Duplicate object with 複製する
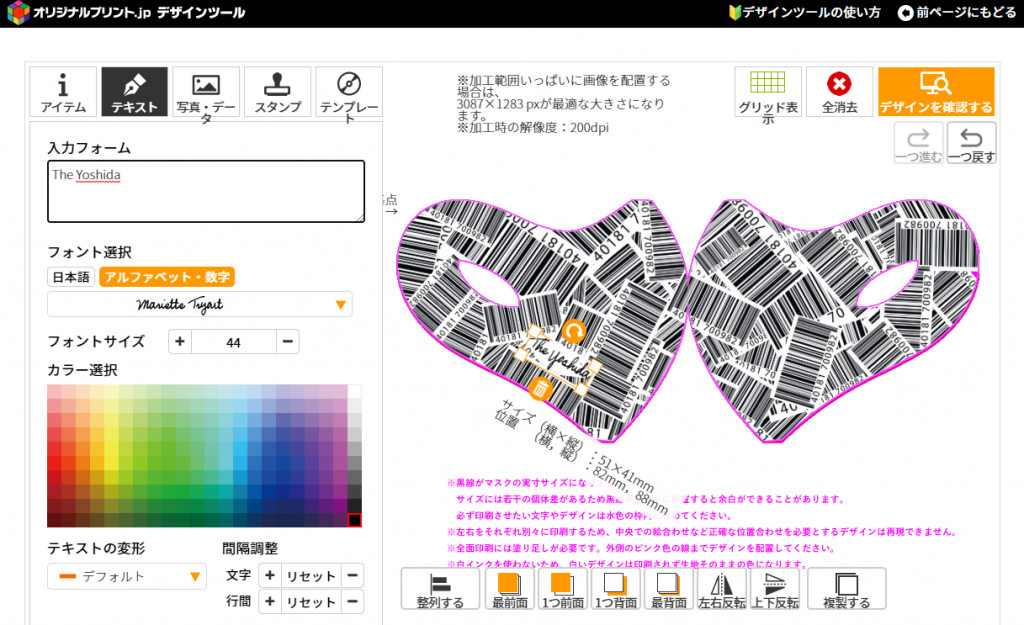 (846, 589)
